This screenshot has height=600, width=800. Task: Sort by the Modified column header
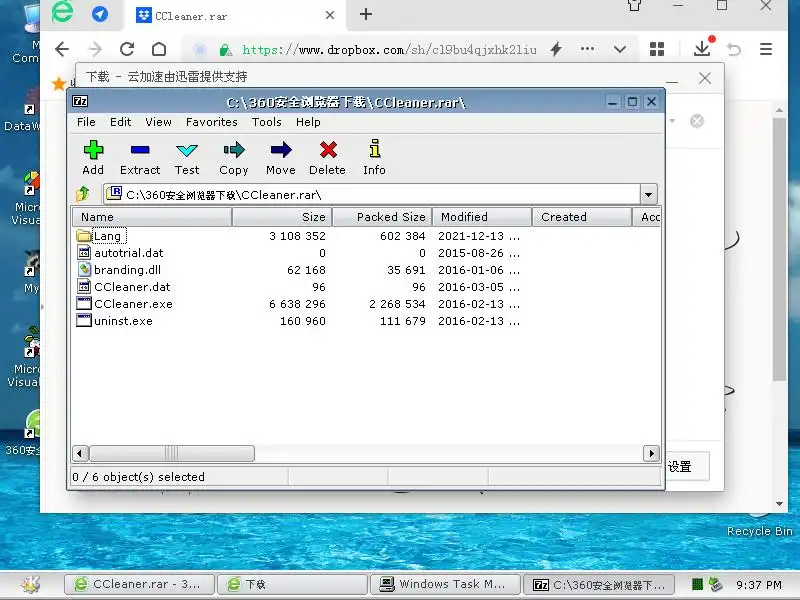482,217
